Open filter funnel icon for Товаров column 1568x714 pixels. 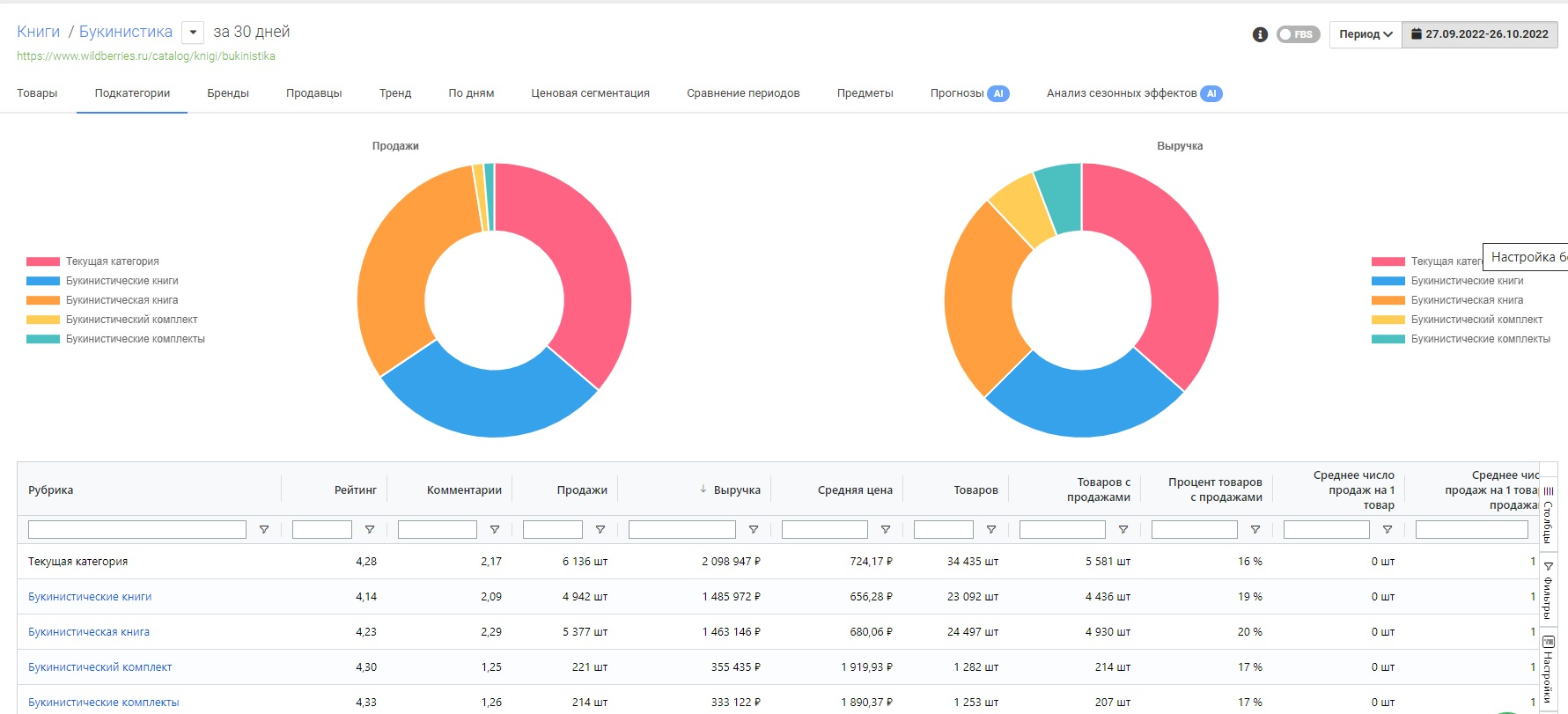pyautogui.click(x=990, y=530)
